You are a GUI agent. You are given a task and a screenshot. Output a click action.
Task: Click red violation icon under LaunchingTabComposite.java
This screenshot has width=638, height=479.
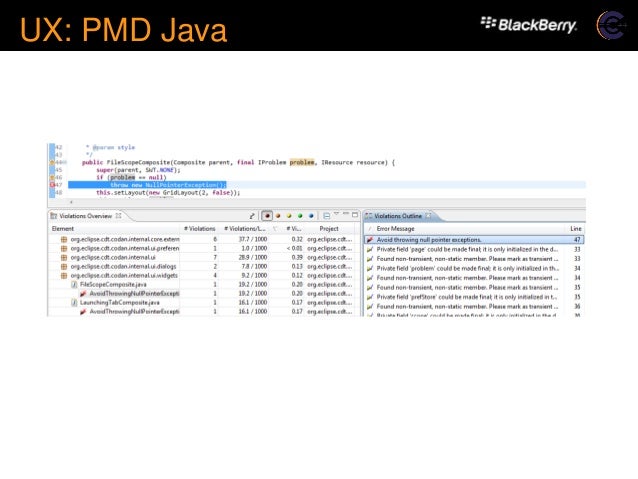coord(83,311)
